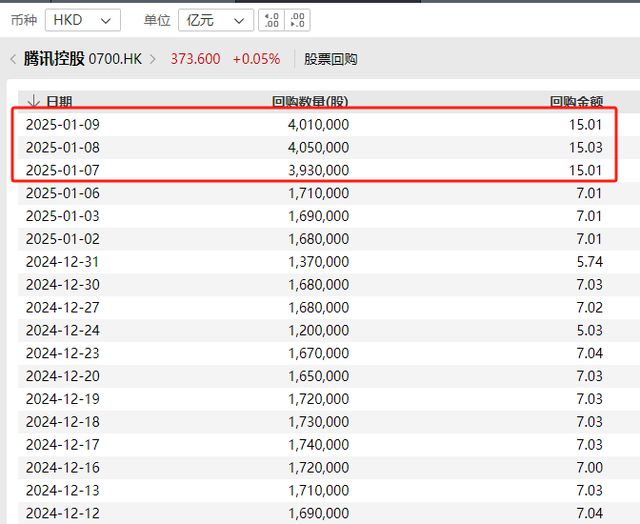This screenshot has width=640, height=524.
Task: Click the 5.74 amount on 2024-12-31
Action: click(590, 262)
